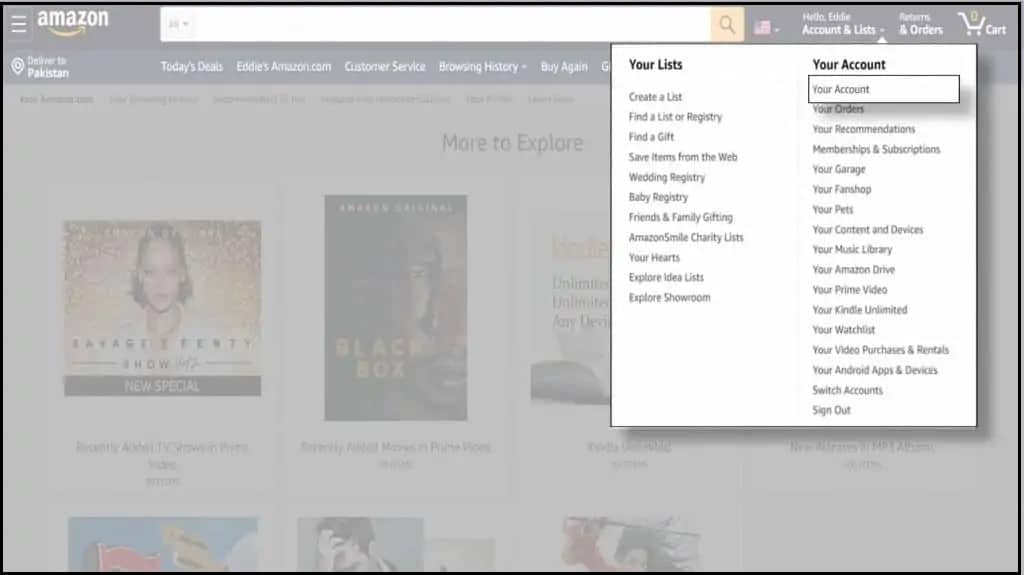Select Your Amazon Drive
The width and height of the screenshot is (1024, 575).
tap(853, 270)
